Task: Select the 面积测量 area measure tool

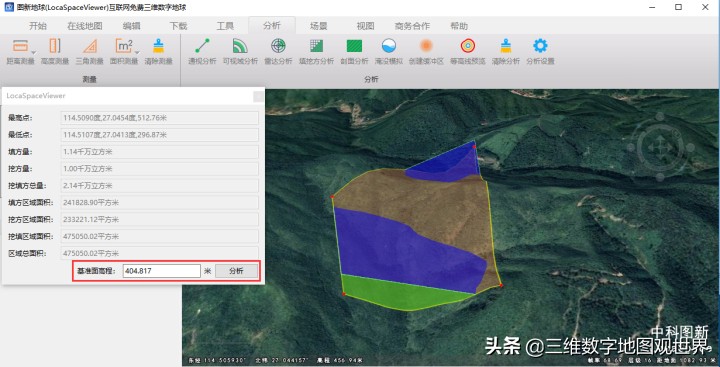Action: pyautogui.click(x=124, y=51)
